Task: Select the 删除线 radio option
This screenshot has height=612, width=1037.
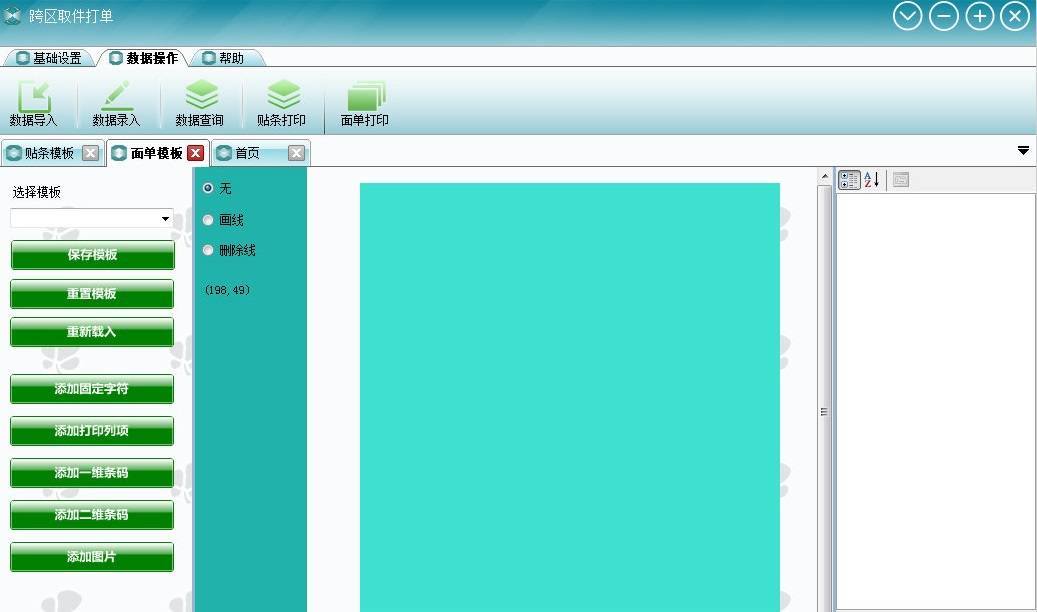Action: pos(208,250)
